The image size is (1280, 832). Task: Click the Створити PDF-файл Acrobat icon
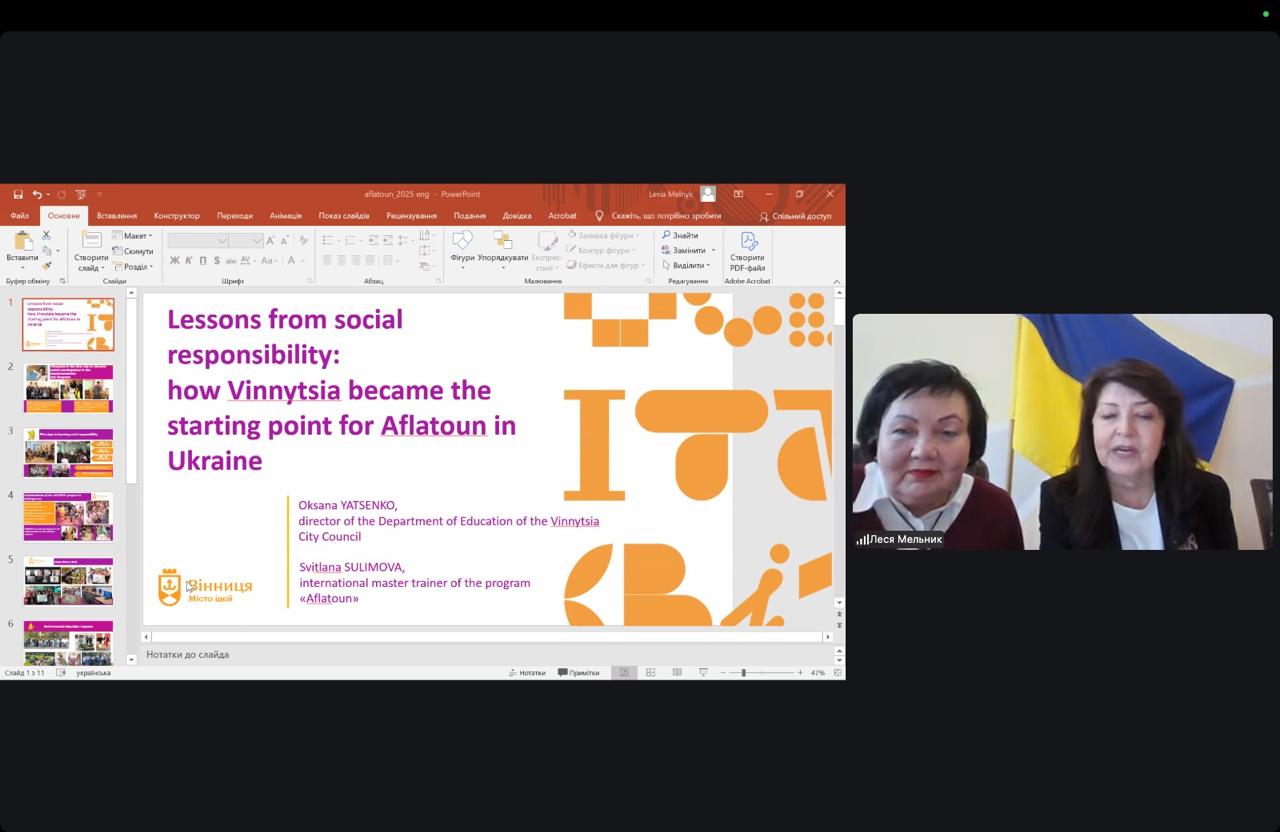click(x=748, y=250)
